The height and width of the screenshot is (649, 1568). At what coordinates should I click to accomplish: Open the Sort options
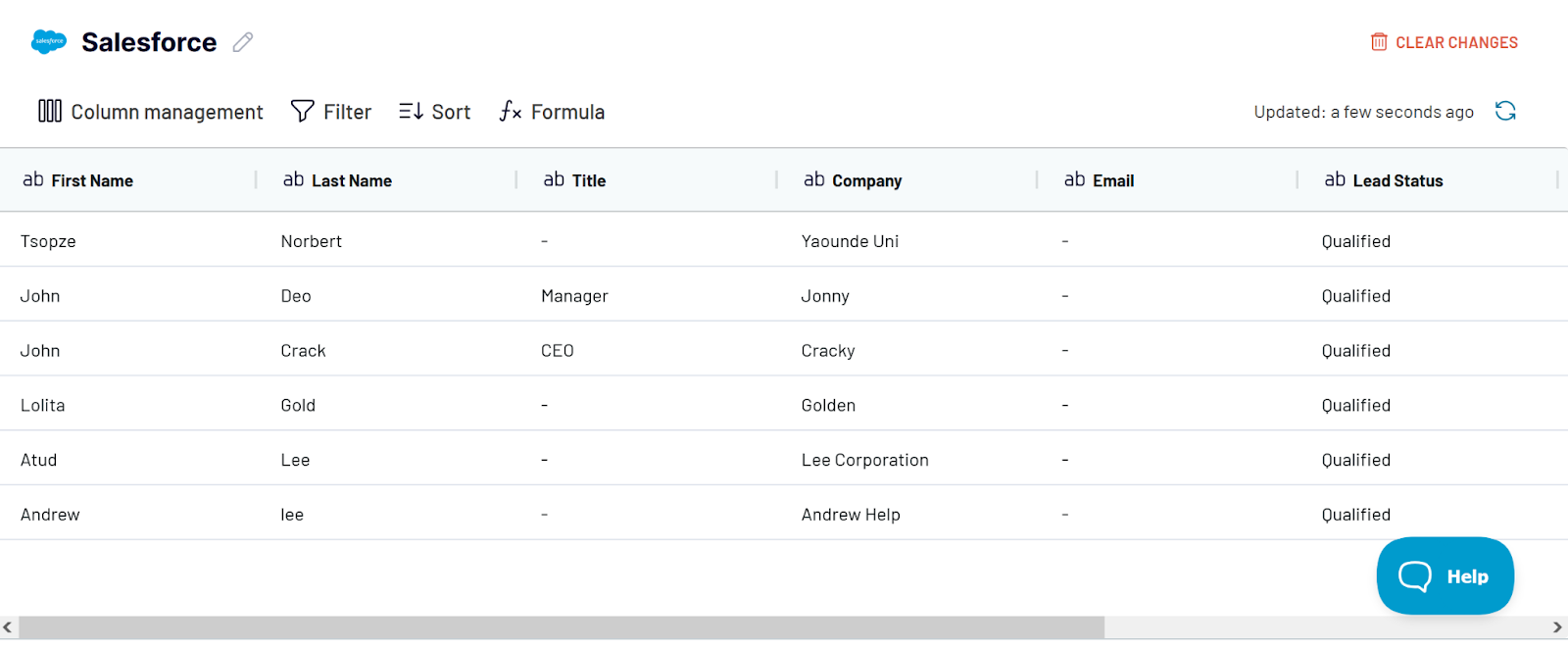[434, 112]
